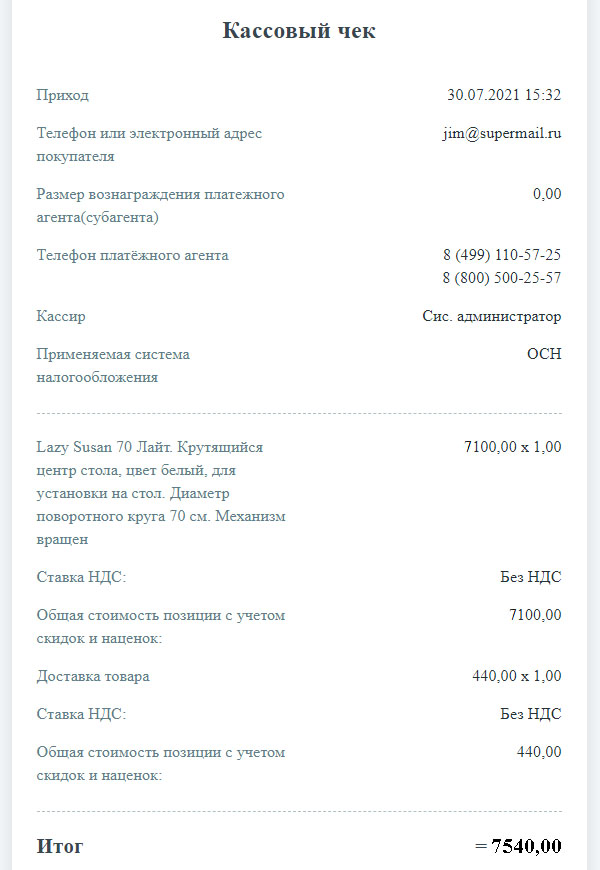600x870 pixels.
Task: Click the first Без НДС value
Action: pos(531,577)
